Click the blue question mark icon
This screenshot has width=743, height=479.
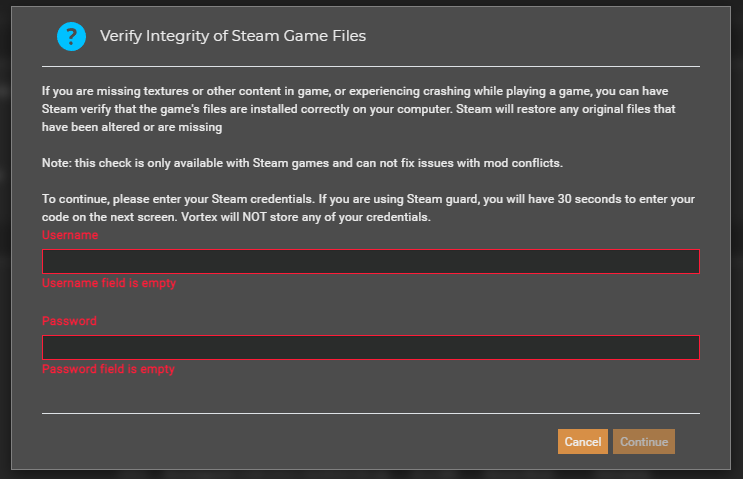point(71,36)
